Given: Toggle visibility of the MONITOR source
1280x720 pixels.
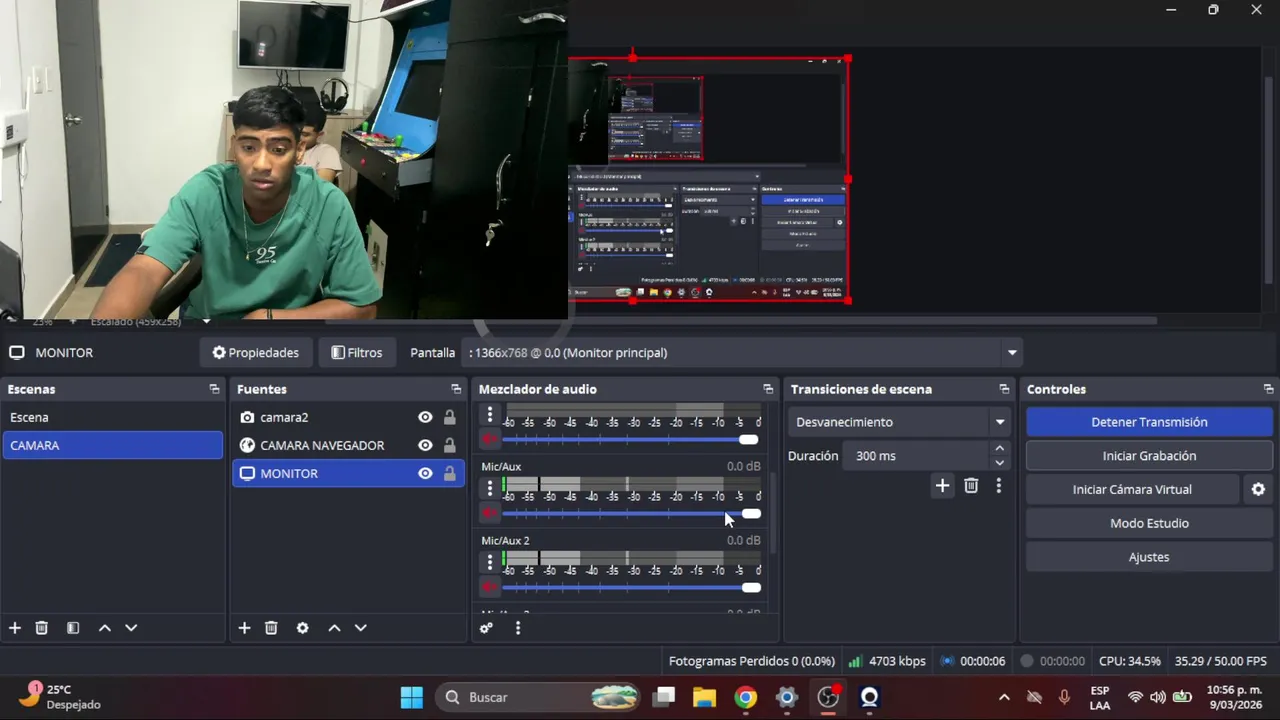Looking at the screenshot, I should click(425, 473).
